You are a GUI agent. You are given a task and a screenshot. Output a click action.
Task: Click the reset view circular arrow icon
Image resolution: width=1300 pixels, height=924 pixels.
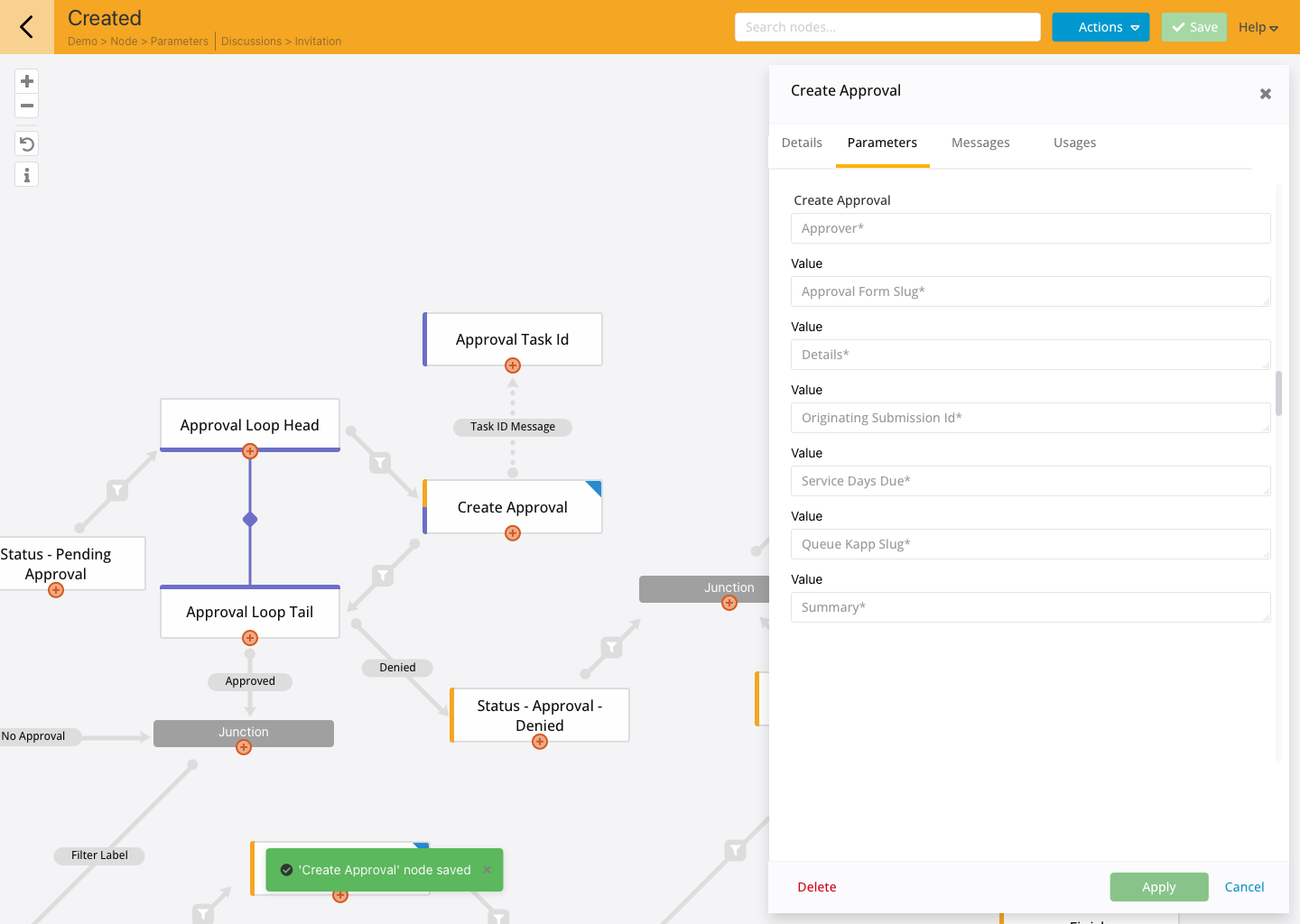click(26, 143)
